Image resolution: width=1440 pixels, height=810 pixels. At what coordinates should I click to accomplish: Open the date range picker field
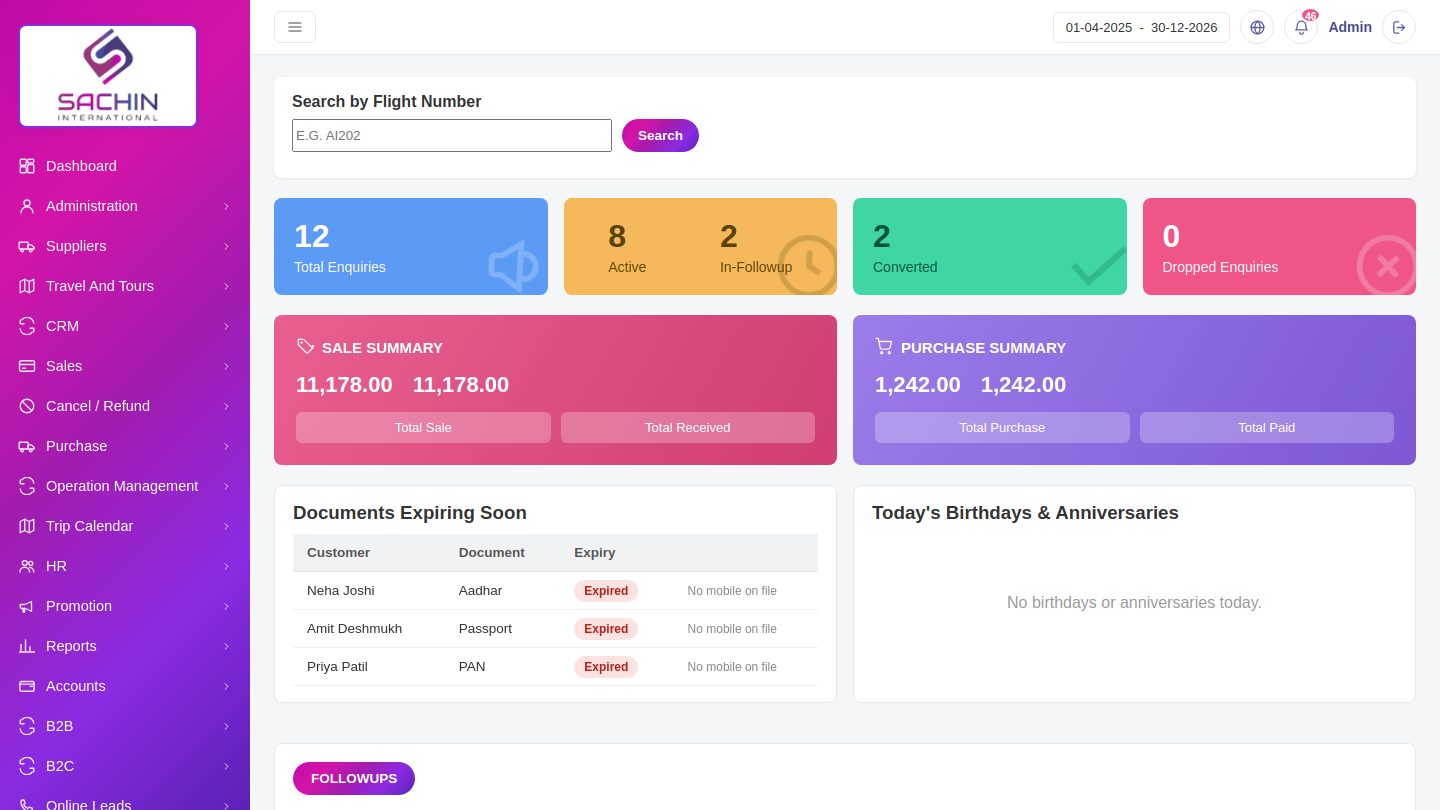pyautogui.click(x=1141, y=27)
